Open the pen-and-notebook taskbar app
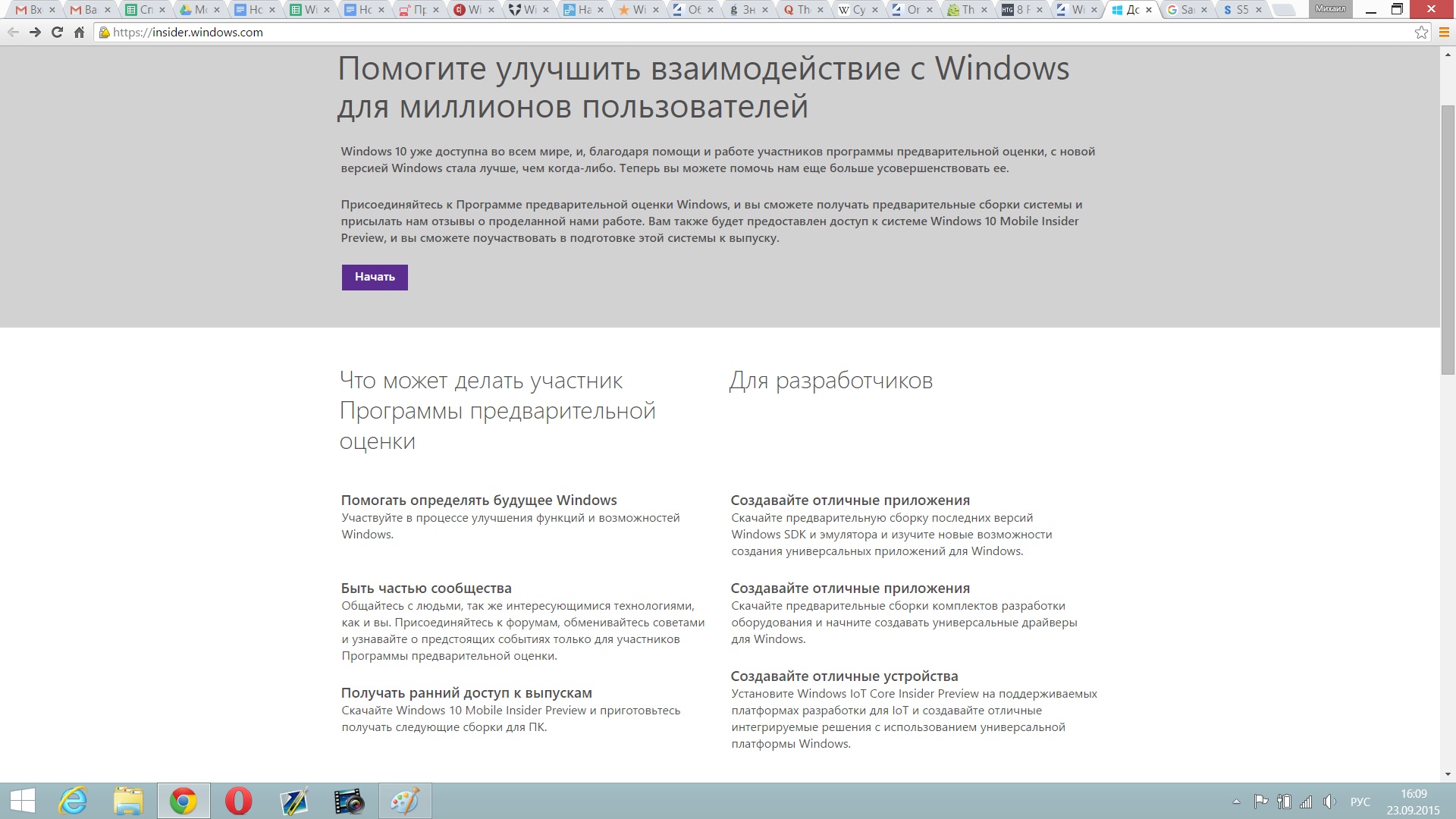 point(294,801)
